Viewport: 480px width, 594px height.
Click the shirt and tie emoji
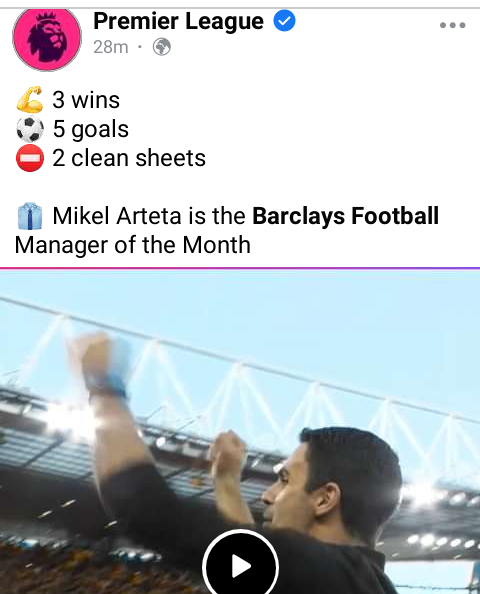[x=30, y=216]
